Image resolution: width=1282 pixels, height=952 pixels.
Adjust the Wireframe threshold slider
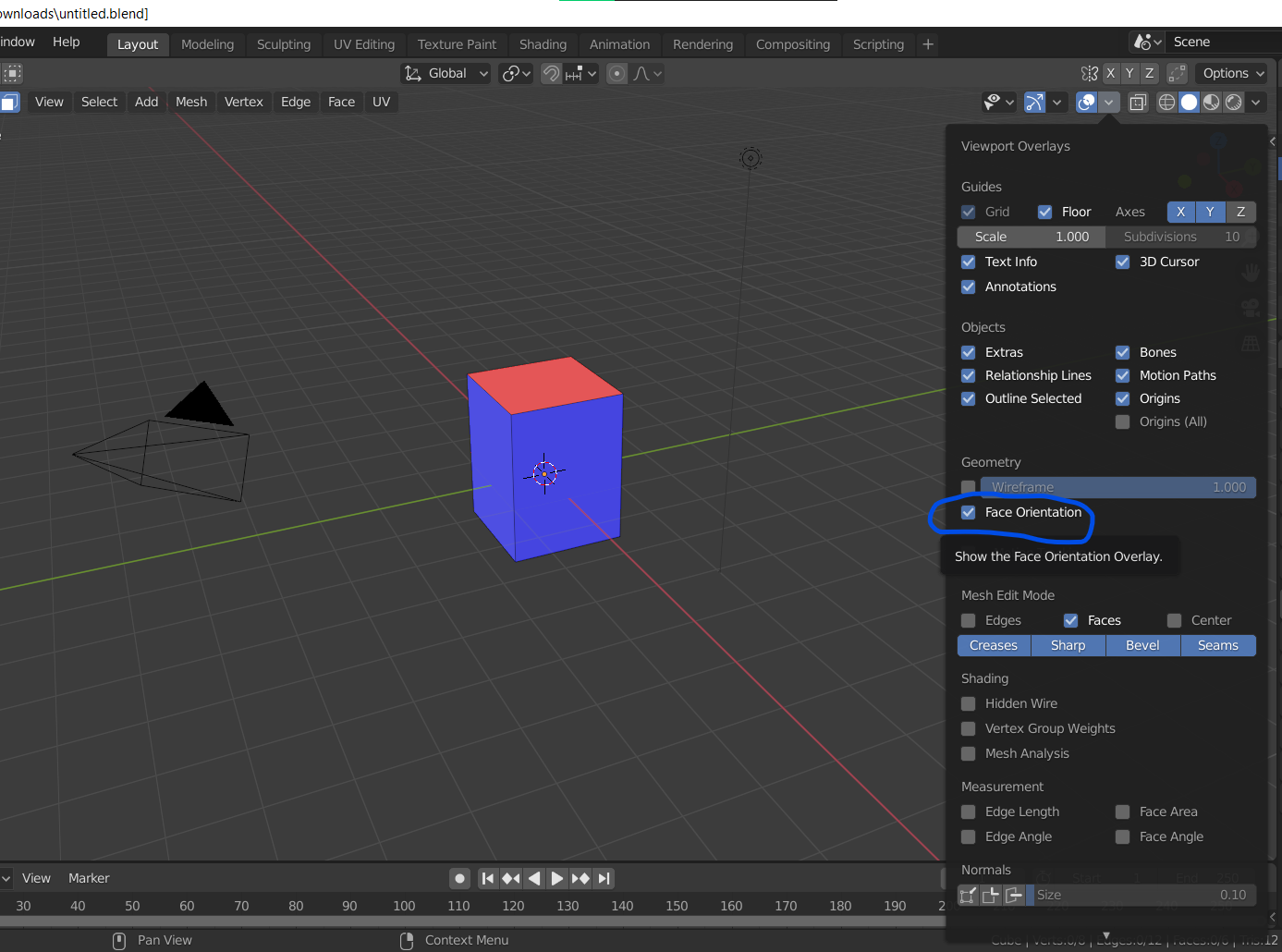pos(1118,487)
